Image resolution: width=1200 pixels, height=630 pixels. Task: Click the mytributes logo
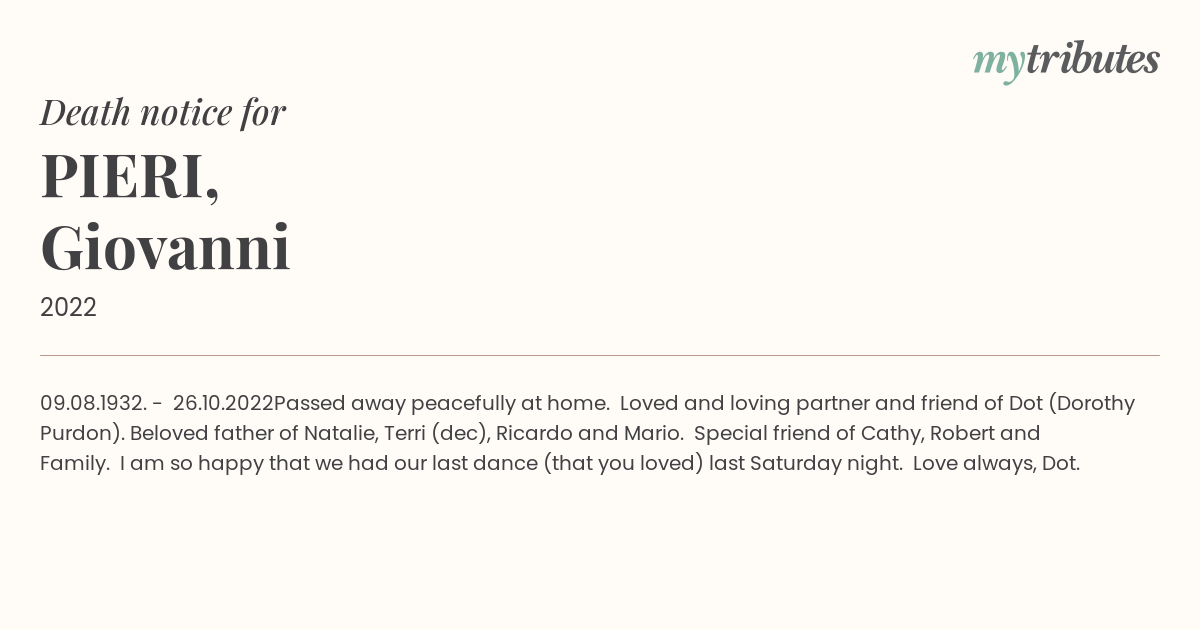[x=1066, y=61]
